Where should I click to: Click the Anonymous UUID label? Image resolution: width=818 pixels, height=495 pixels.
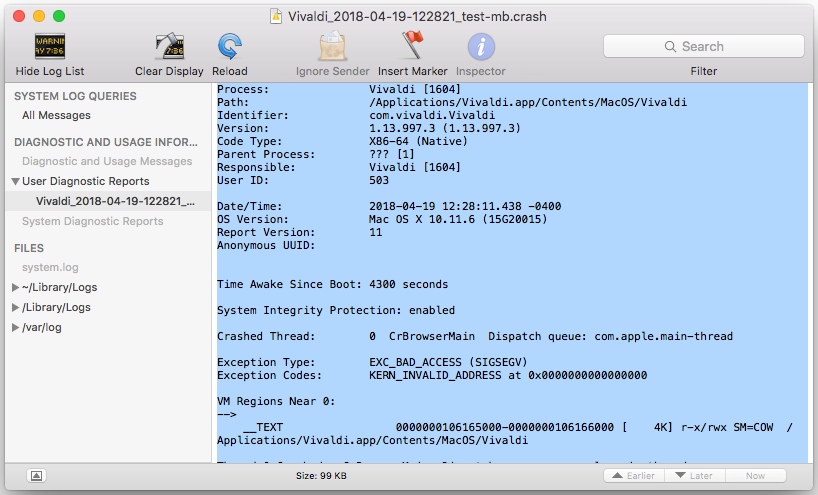266,245
